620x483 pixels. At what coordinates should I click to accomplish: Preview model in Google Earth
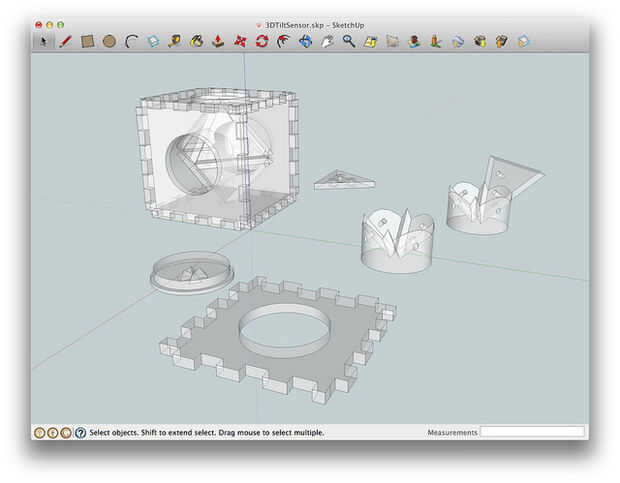pyautogui.click(x=457, y=41)
